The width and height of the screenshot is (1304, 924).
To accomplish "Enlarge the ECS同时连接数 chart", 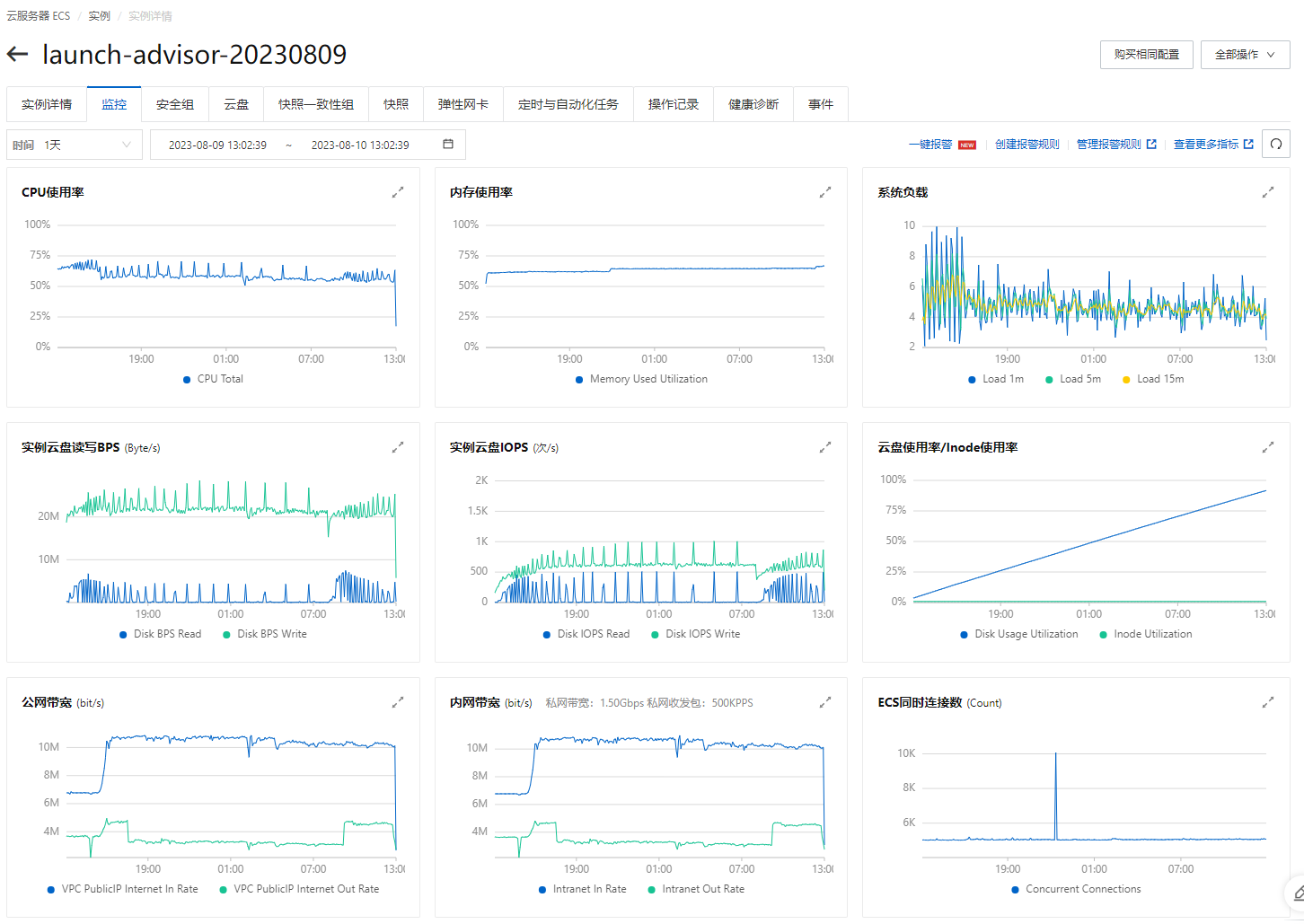I will coord(1268,702).
